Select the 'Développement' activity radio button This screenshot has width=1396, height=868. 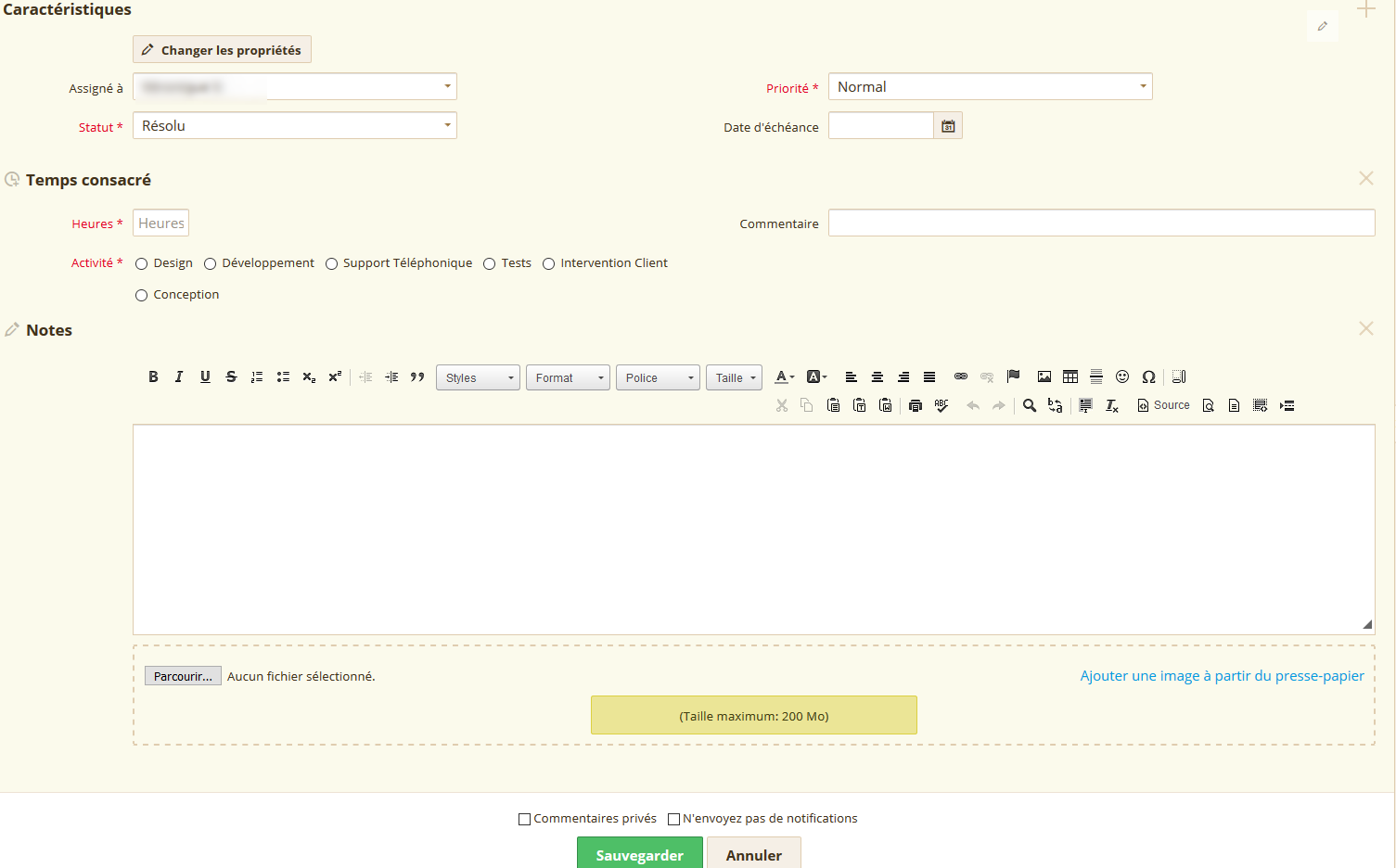pos(210,263)
